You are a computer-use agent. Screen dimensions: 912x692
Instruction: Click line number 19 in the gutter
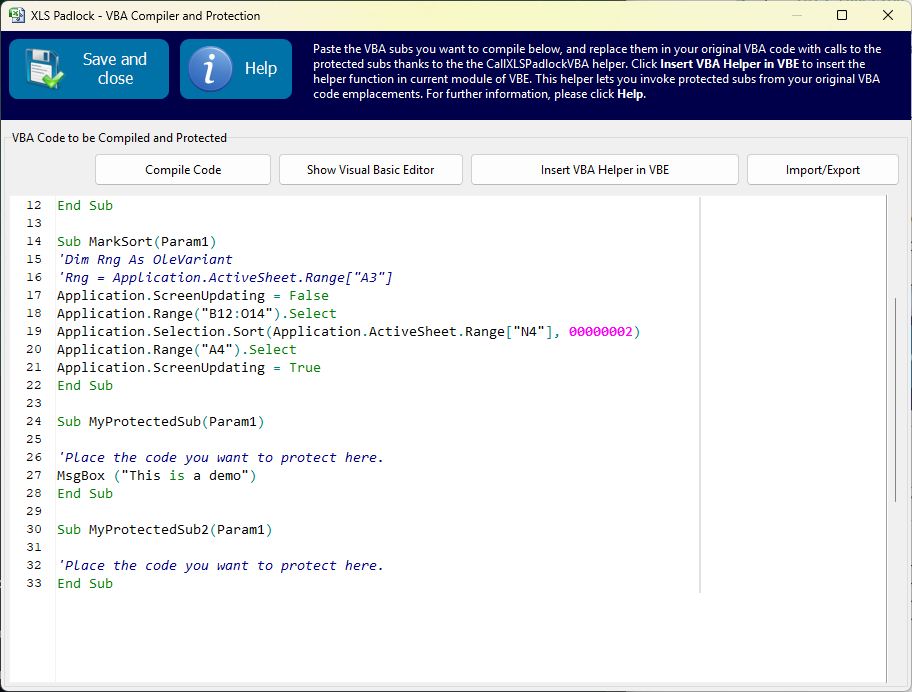click(x=34, y=331)
